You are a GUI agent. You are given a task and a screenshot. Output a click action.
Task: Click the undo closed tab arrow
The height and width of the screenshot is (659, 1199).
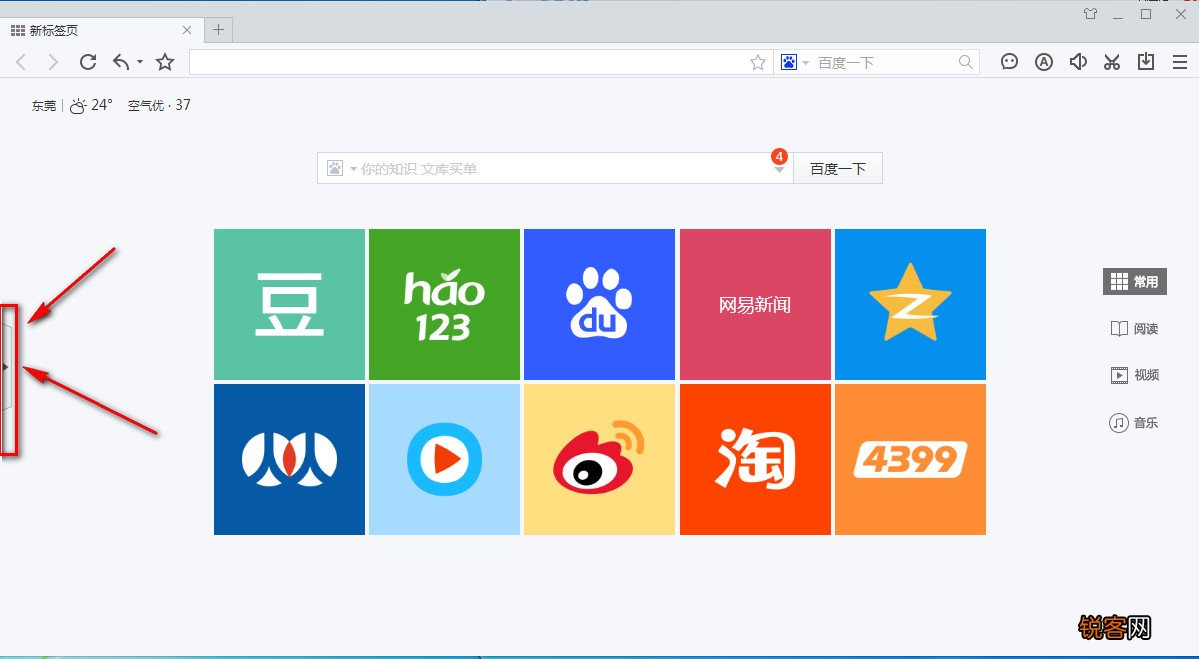(x=121, y=62)
